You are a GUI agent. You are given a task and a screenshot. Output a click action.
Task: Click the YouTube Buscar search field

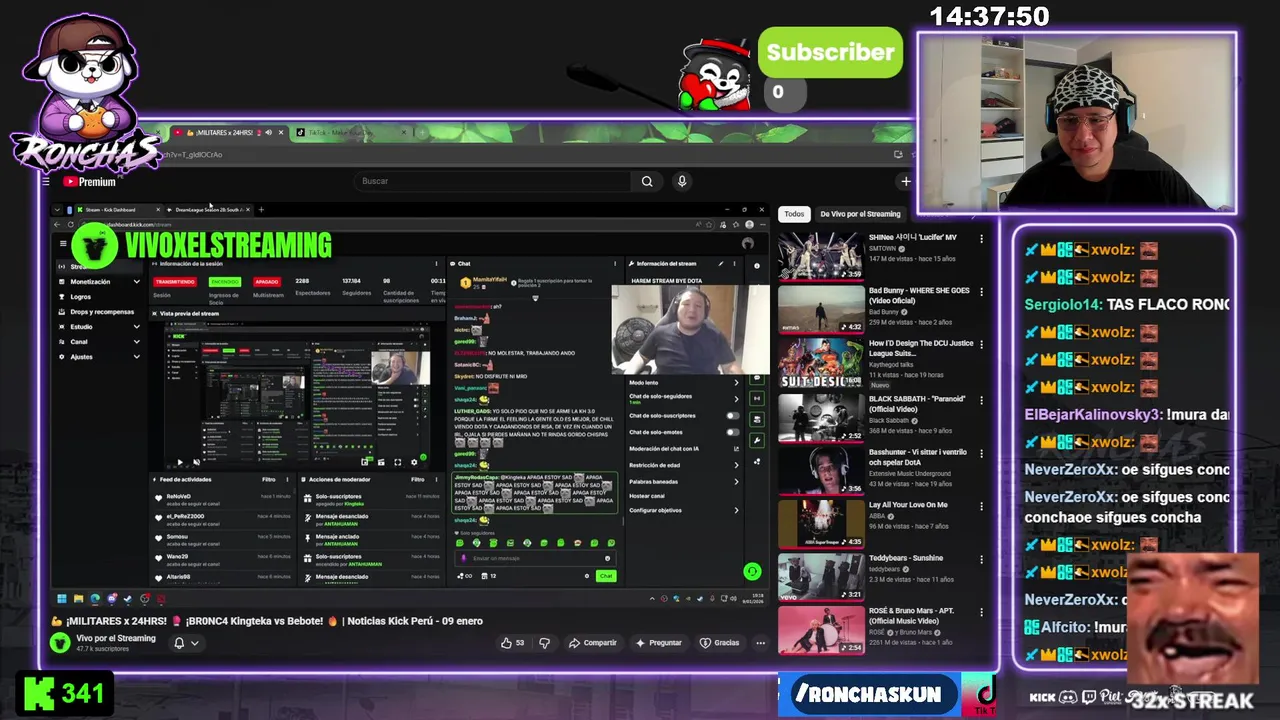tap(495, 181)
